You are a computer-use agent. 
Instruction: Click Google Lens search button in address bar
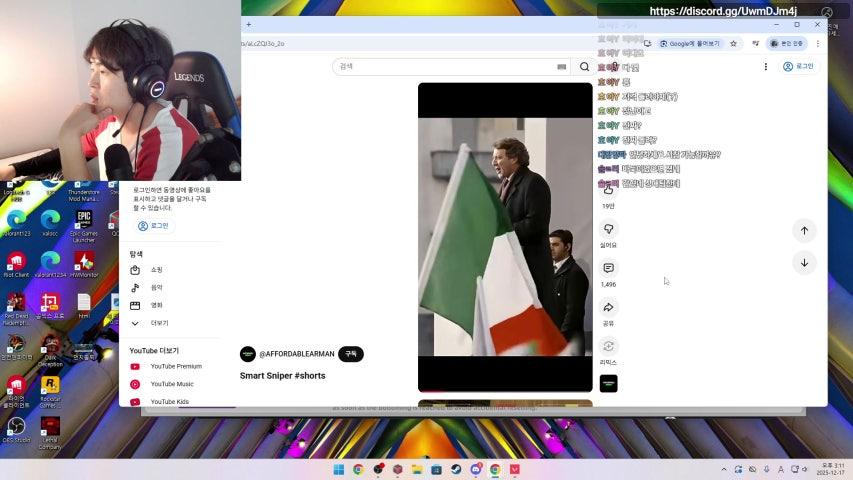point(690,44)
